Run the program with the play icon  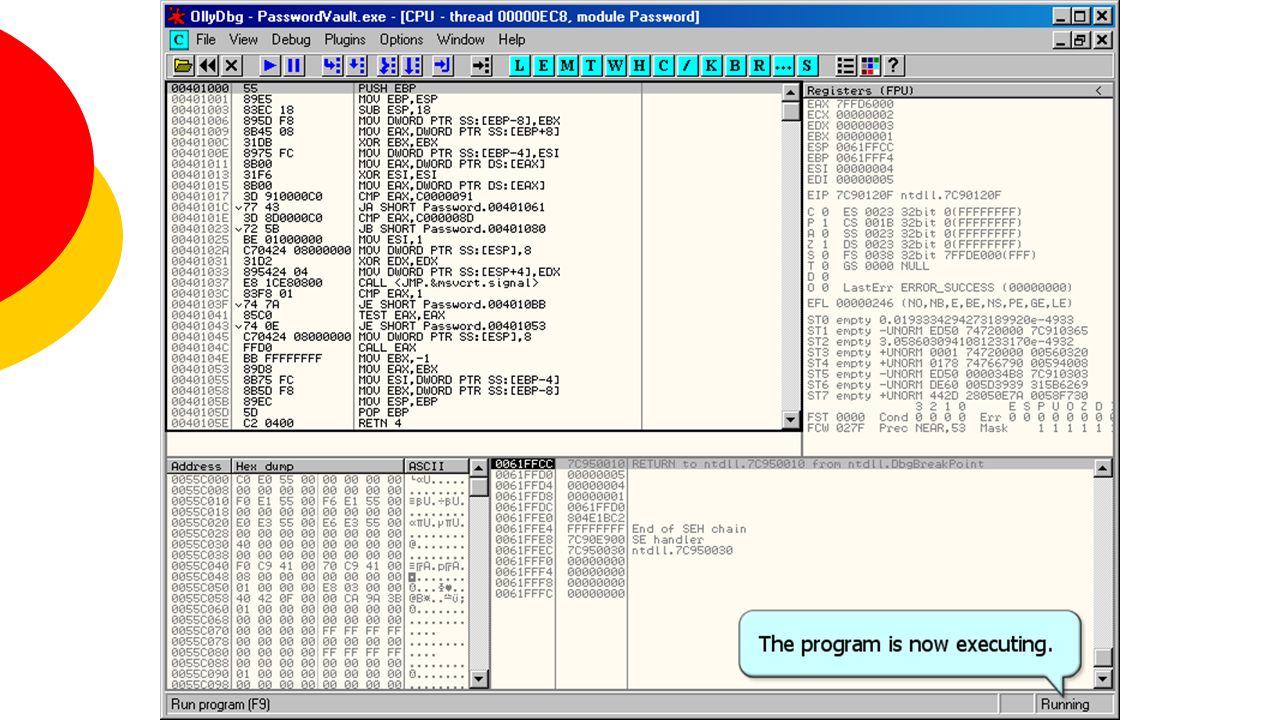(270, 66)
